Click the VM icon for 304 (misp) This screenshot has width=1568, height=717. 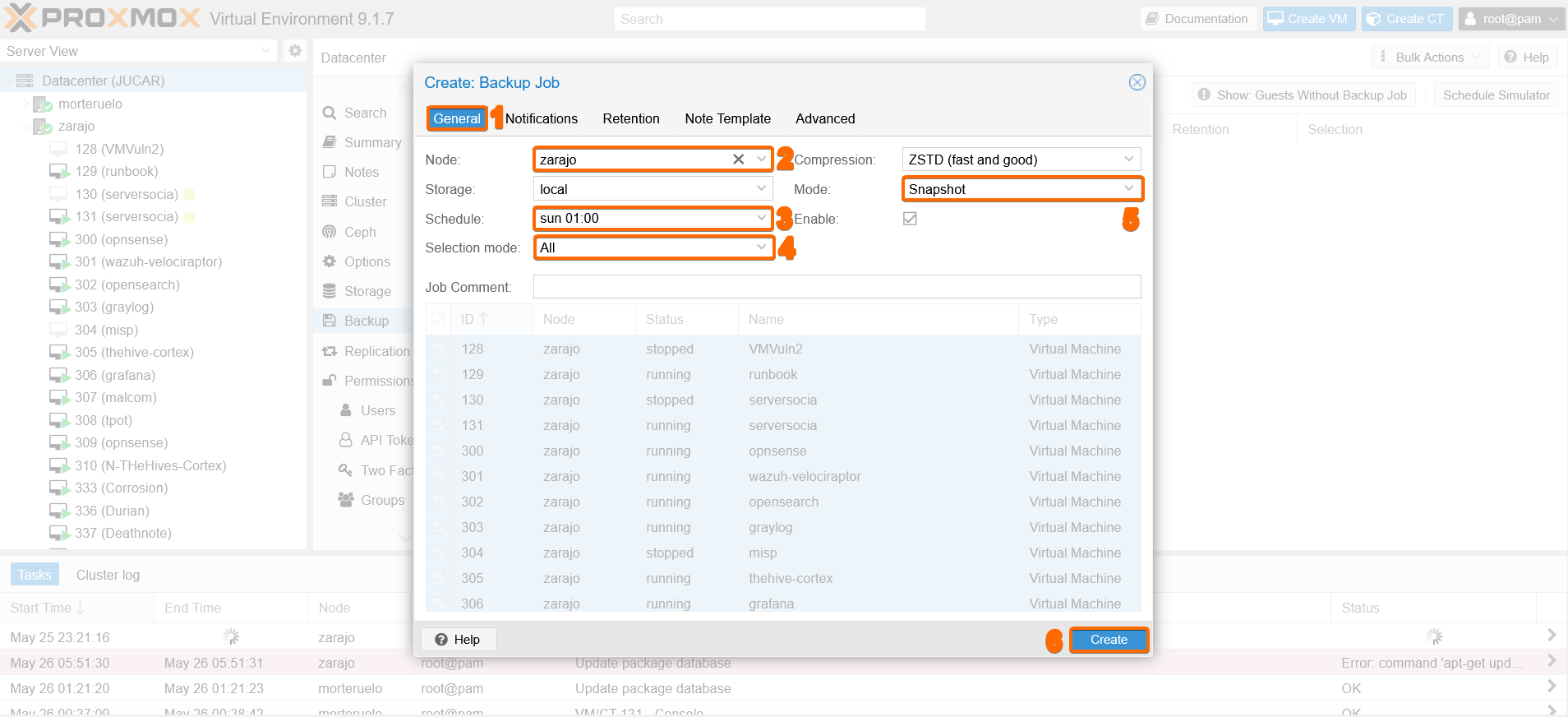(58, 330)
